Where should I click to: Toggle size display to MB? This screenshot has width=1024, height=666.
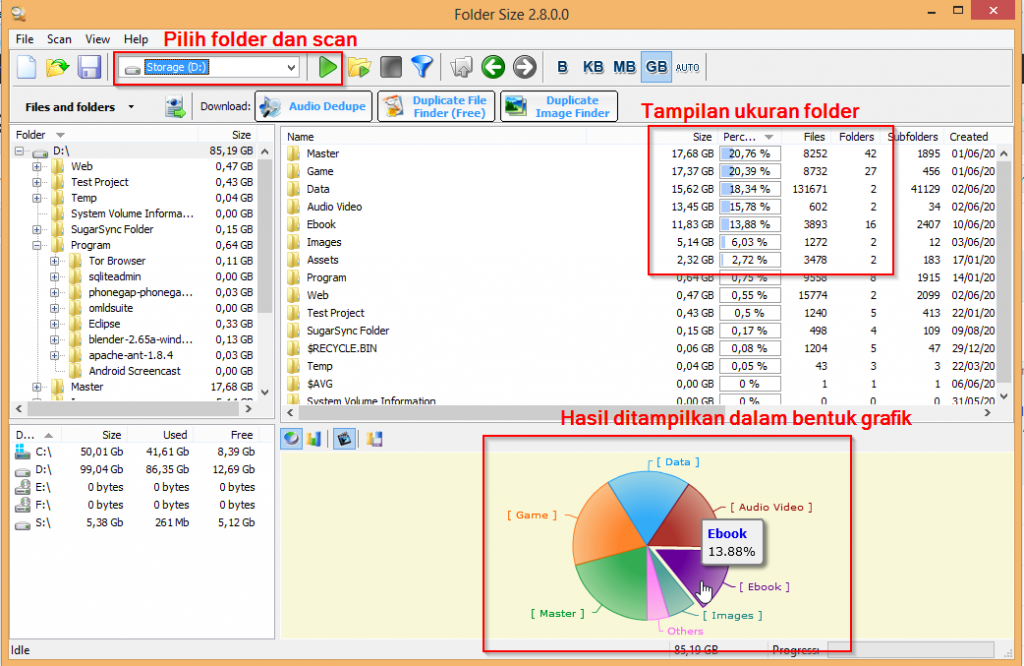[x=625, y=67]
